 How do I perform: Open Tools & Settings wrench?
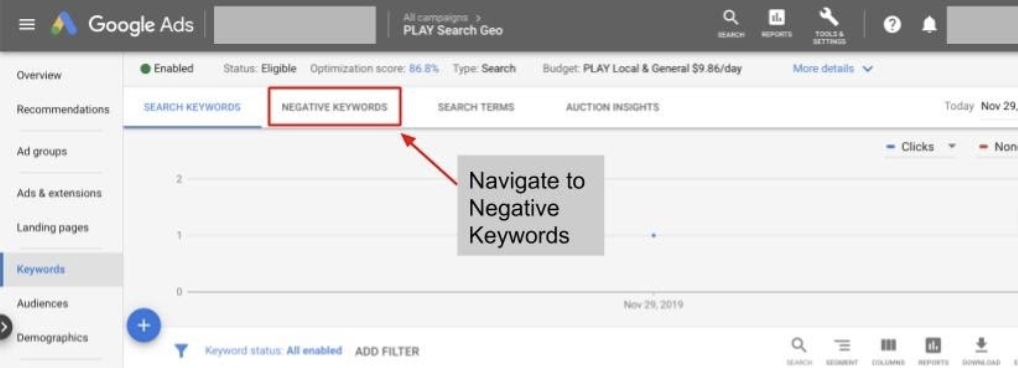point(829,26)
